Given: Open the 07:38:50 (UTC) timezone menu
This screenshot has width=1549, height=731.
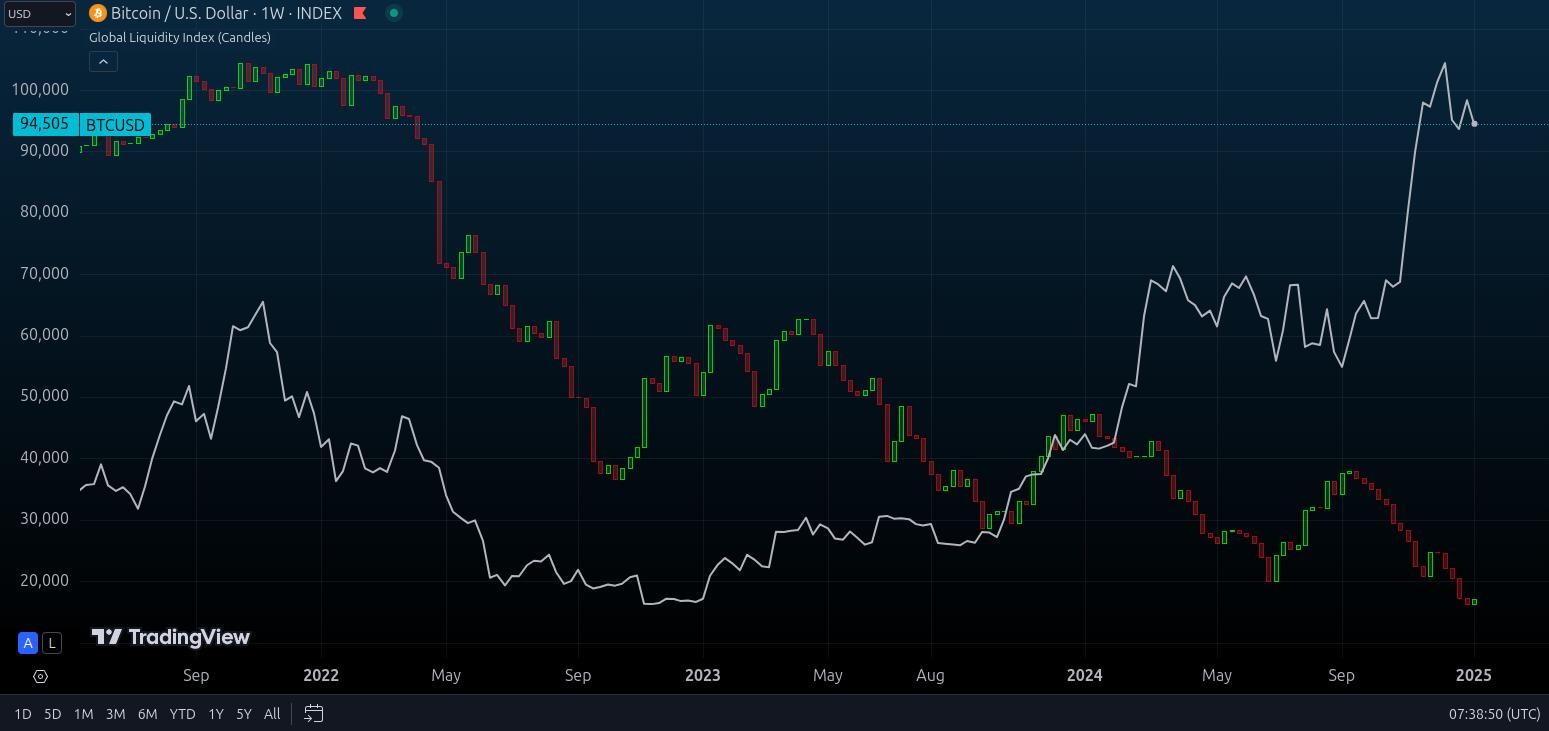Looking at the screenshot, I should 1494,714.
